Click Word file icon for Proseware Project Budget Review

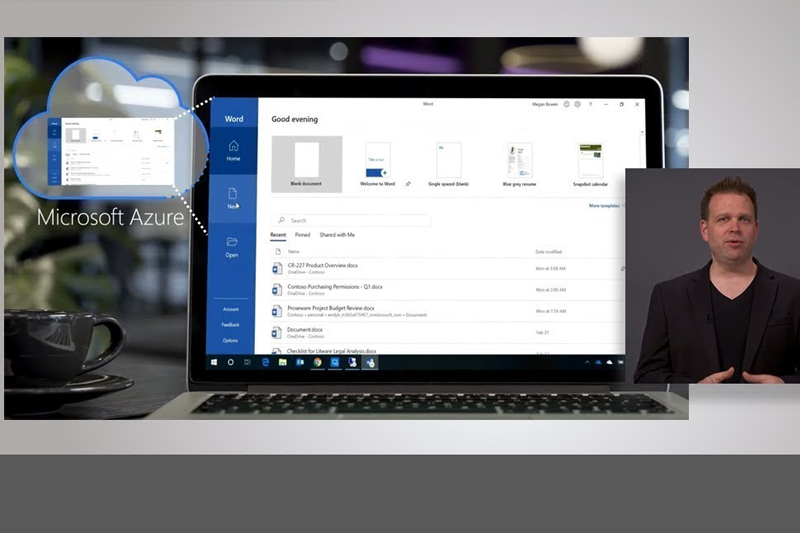[277, 311]
